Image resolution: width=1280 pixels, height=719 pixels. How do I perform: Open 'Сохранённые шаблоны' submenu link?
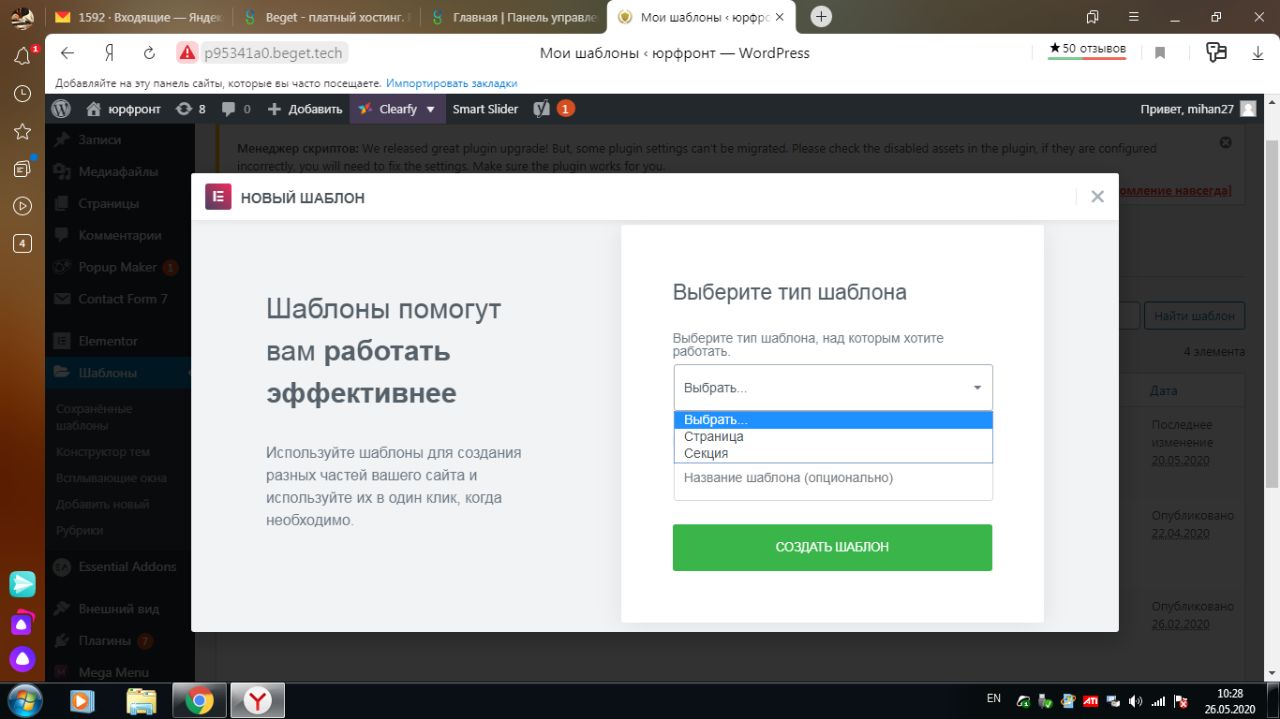[x=94, y=417]
